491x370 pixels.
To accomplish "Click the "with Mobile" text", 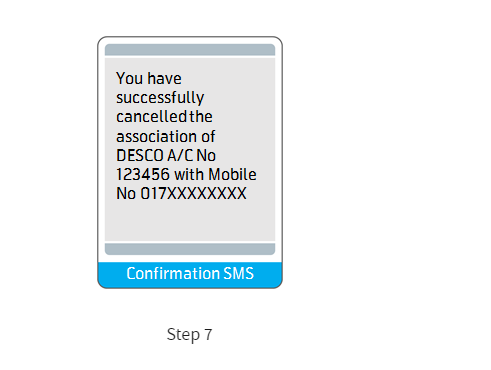I will 215,174.
